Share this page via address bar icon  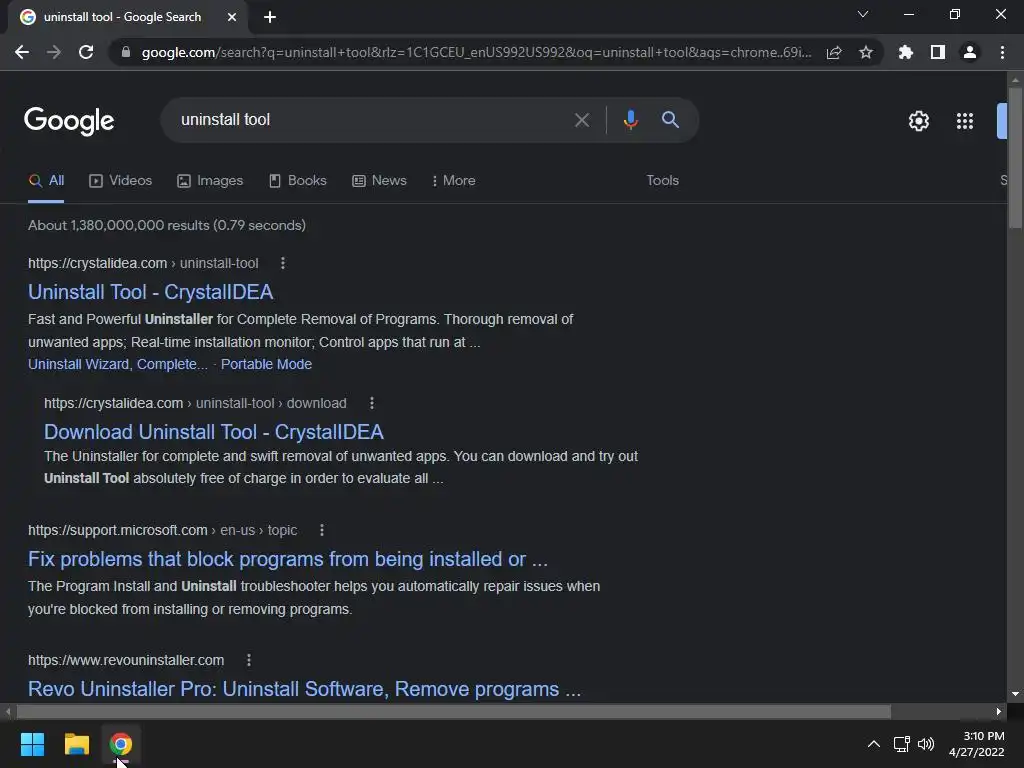click(x=834, y=52)
